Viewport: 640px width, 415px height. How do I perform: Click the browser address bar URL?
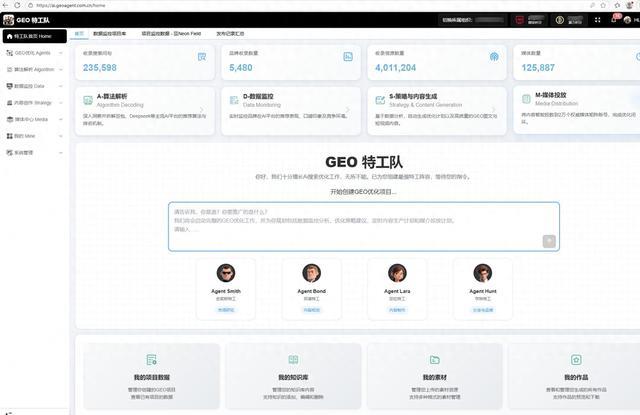(x=71, y=5)
